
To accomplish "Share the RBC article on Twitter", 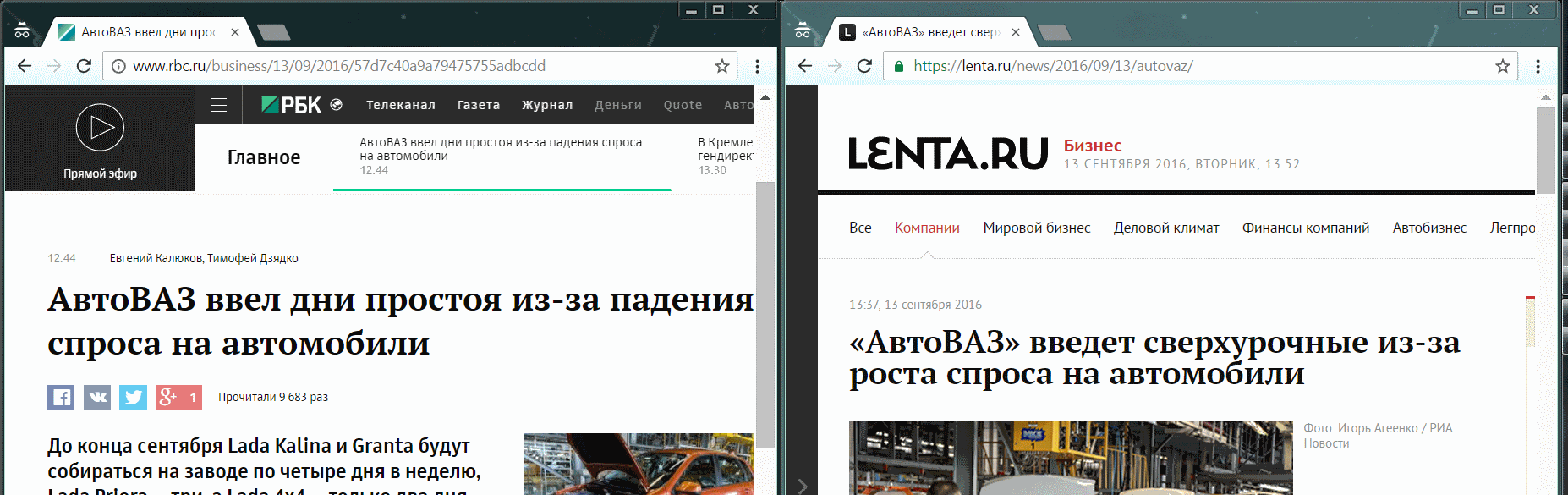I will (133, 398).
